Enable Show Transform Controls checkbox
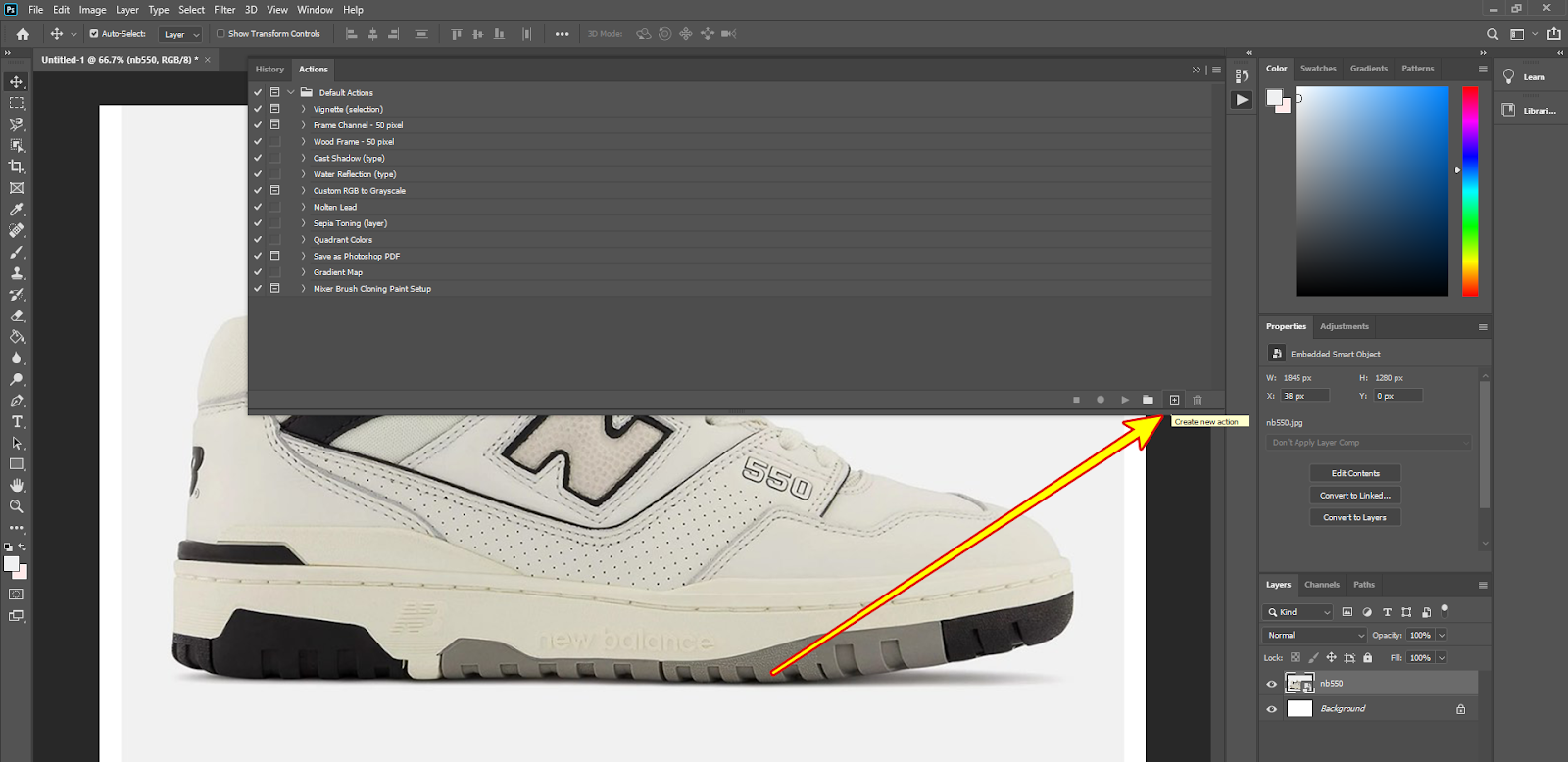This screenshot has width=1568, height=762. [x=220, y=34]
